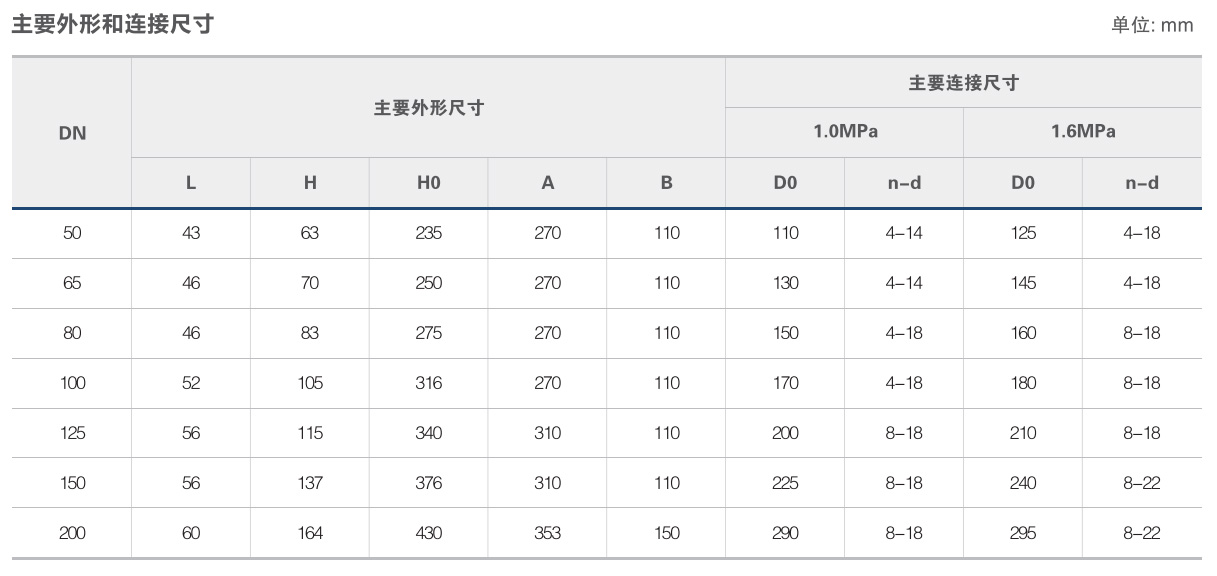1217x576 pixels.
Task: Select the L value 43 cell
Action: click(191, 233)
